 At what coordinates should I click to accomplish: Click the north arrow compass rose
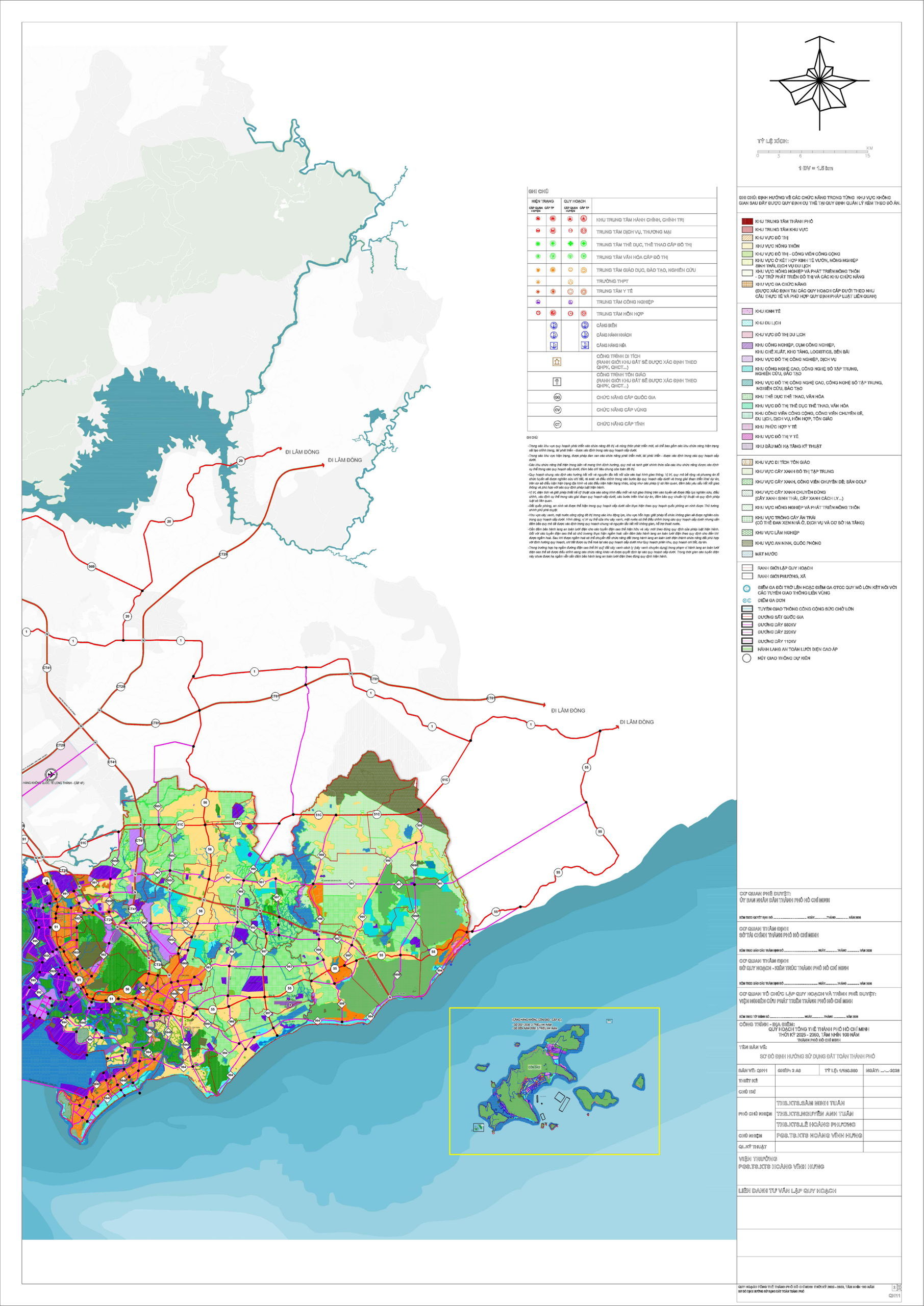[x=820, y=83]
